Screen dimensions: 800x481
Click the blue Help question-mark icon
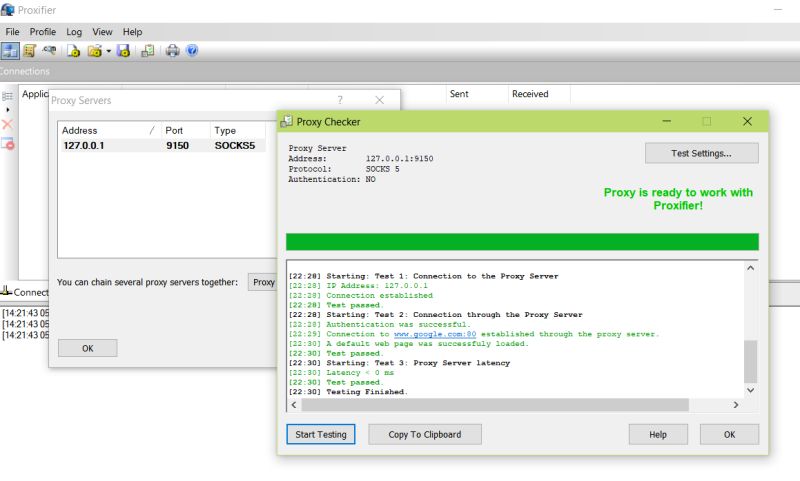click(192, 50)
